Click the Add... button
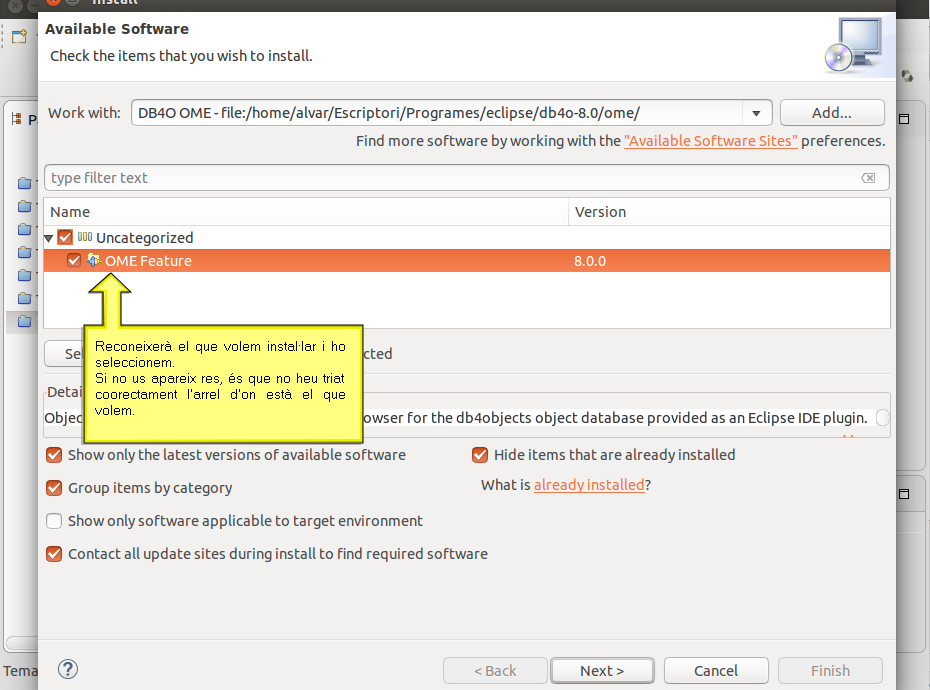 [x=832, y=113]
